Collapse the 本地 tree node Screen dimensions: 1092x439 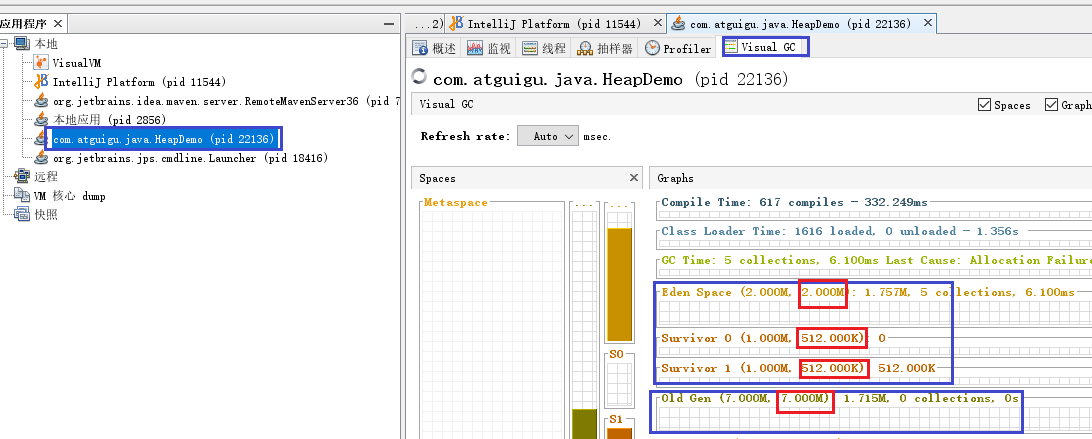[x=4, y=44]
